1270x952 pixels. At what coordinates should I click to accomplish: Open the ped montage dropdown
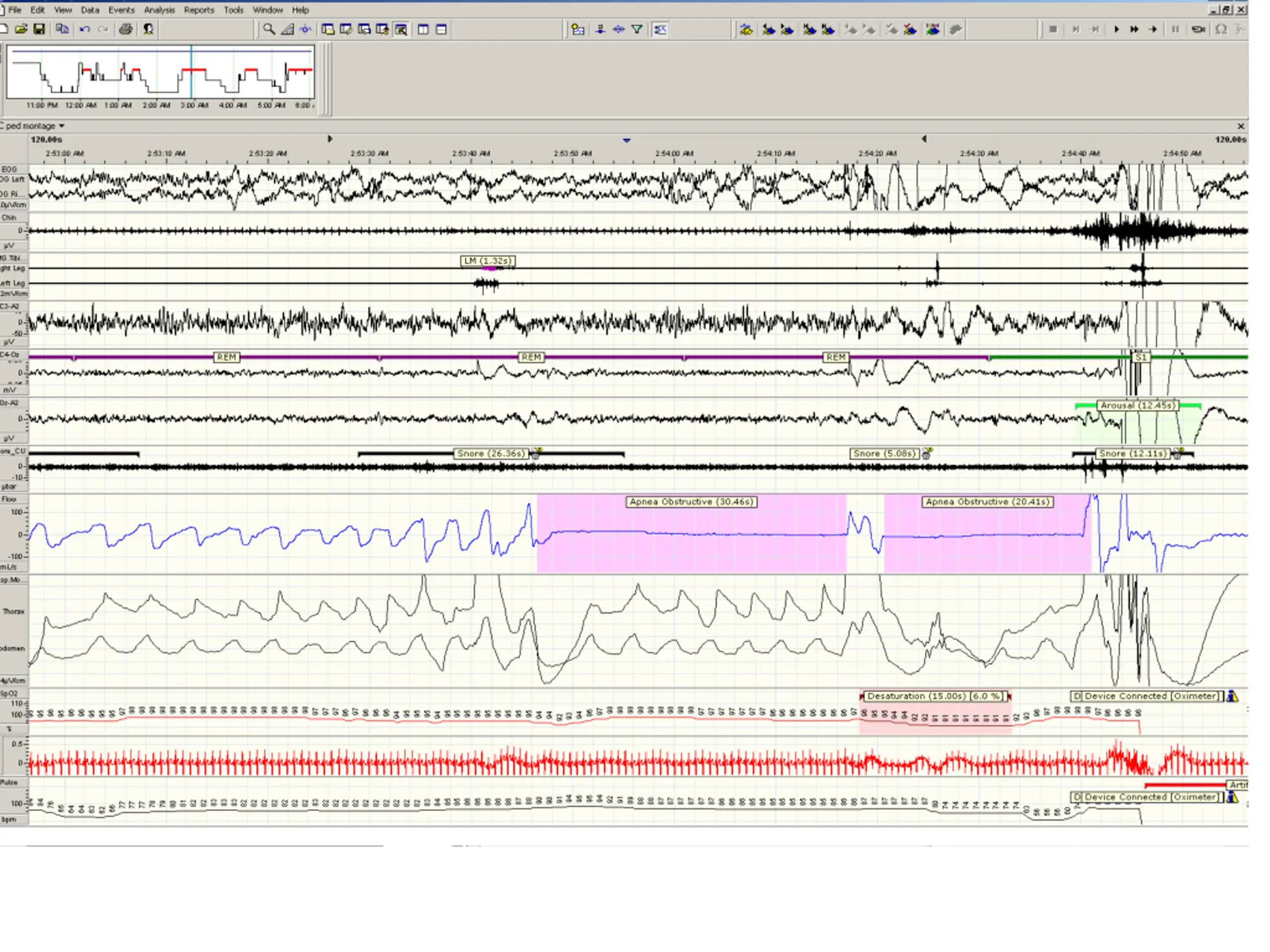(x=62, y=125)
